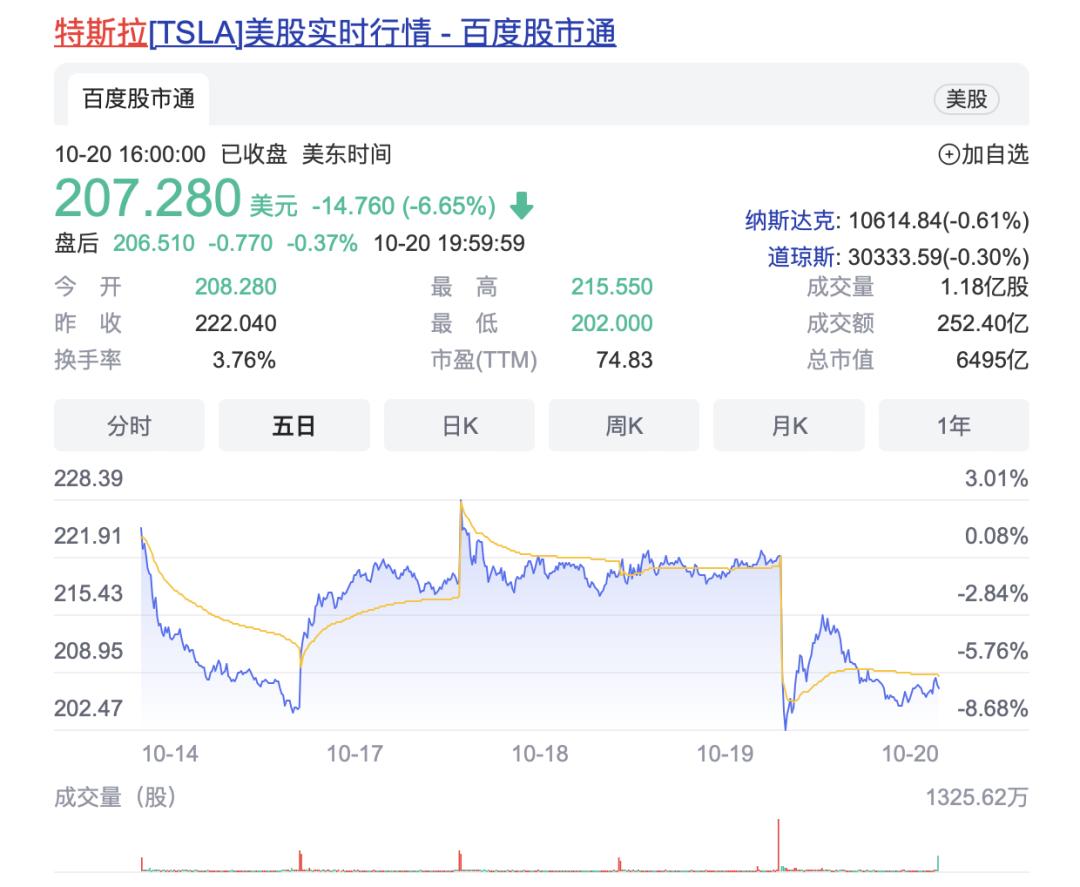
Task: Click the 今开 value 208.280
Action: (236, 286)
